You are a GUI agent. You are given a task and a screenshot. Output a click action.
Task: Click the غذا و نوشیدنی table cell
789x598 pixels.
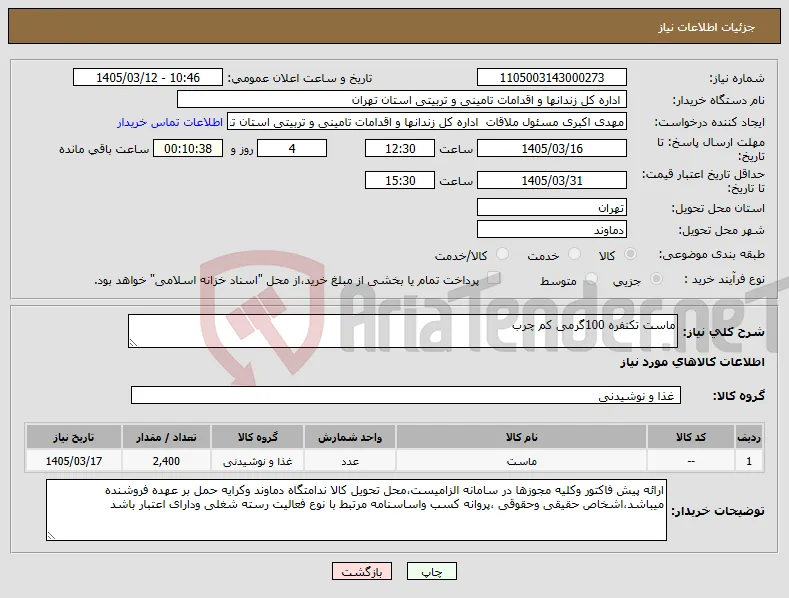[258, 461]
